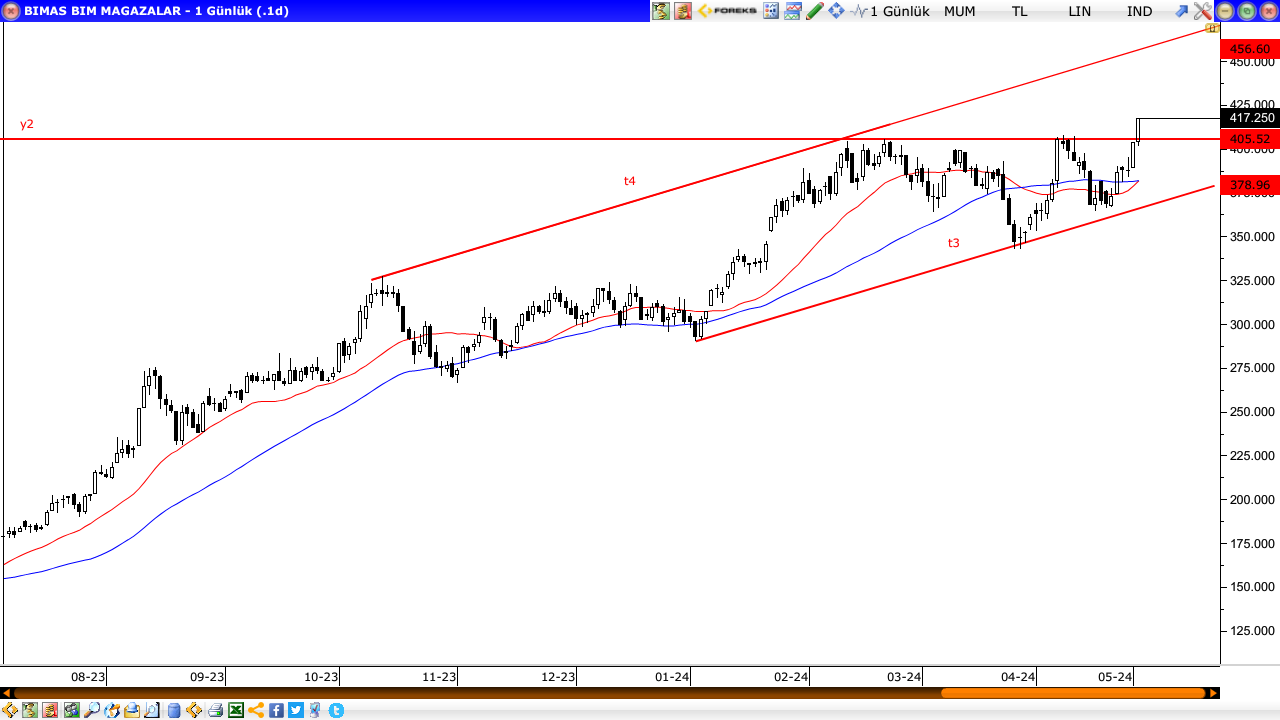Image resolution: width=1280 pixels, height=720 pixels.
Task: Open the grid template icon in top toolbar
Action: point(771,11)
